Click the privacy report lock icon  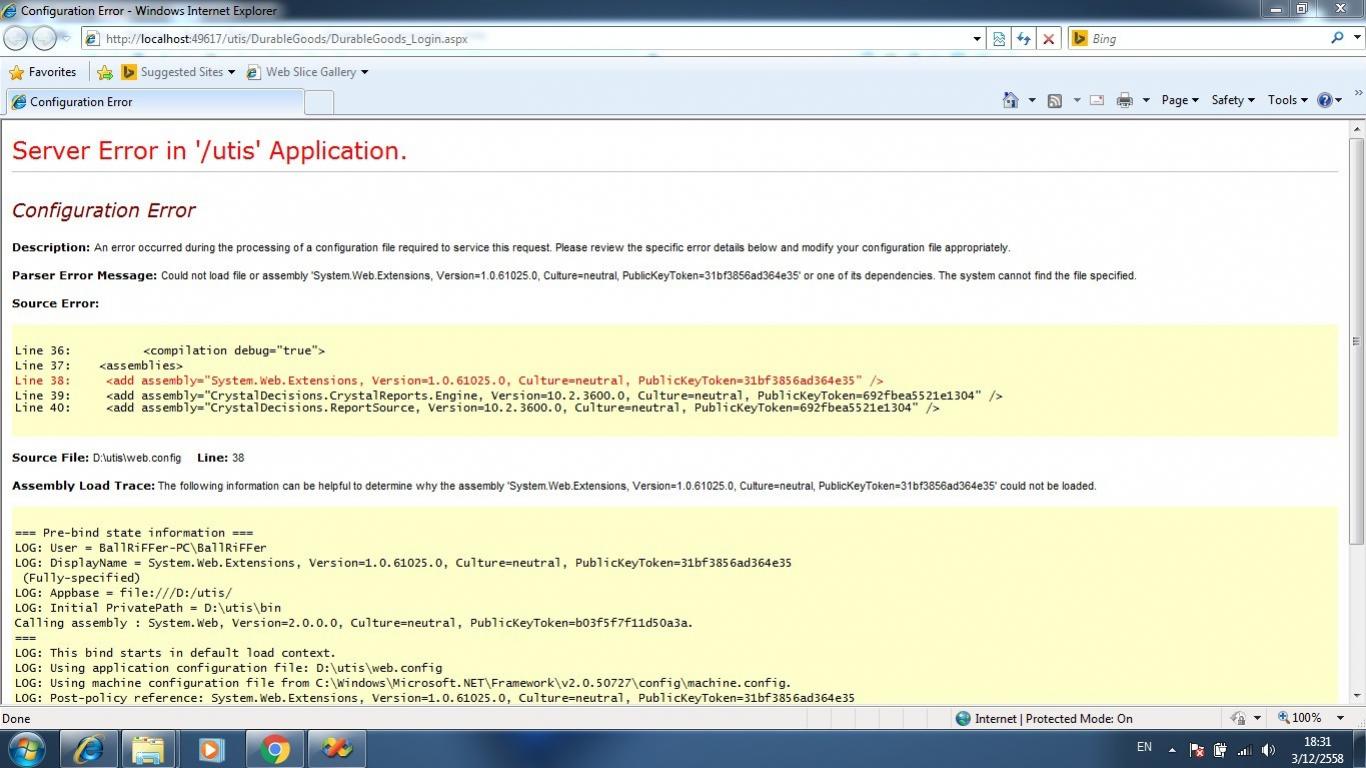1238,718
